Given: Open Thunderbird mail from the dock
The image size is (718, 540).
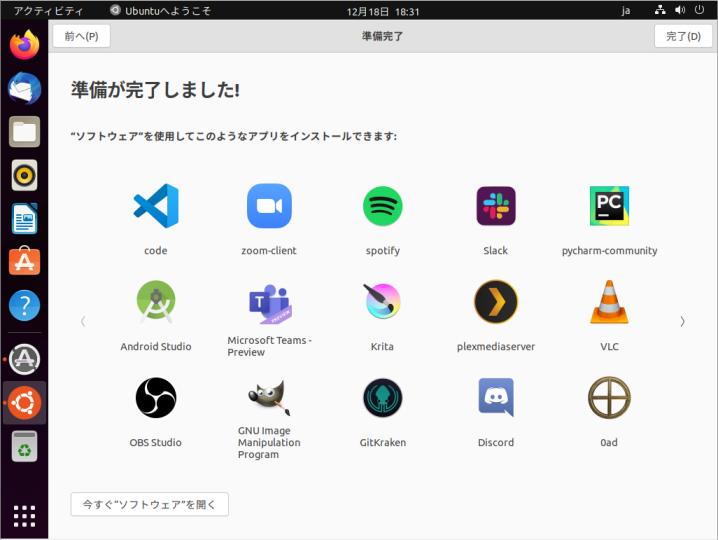Looking at the screenshot, I should click(24, 88).
